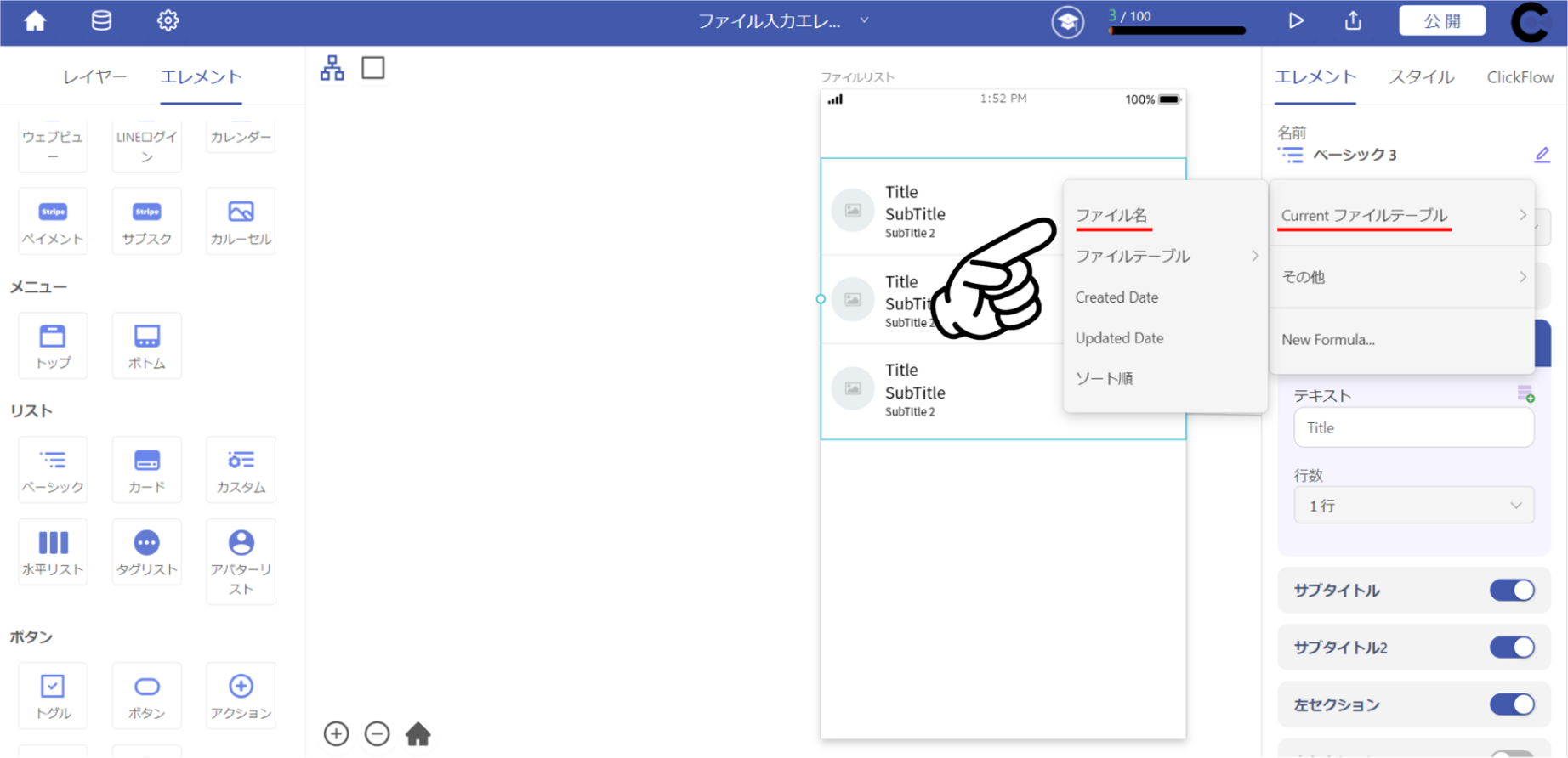Add the 水平リスト element
The image size is (1568, 758).
point(53,552)
